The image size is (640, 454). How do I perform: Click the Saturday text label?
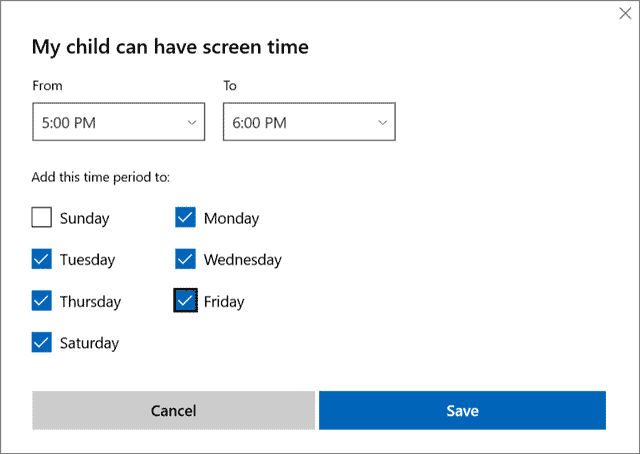point(89,343)
